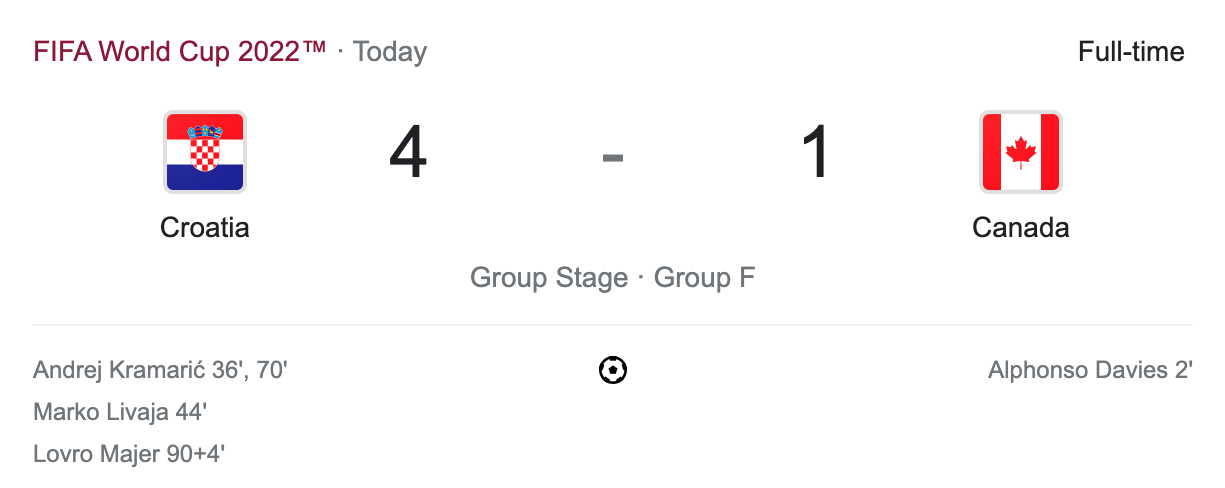Click the Croatia flag icon
The image size is (1225, 488).
pyautogui.click(x=205, y=152)
